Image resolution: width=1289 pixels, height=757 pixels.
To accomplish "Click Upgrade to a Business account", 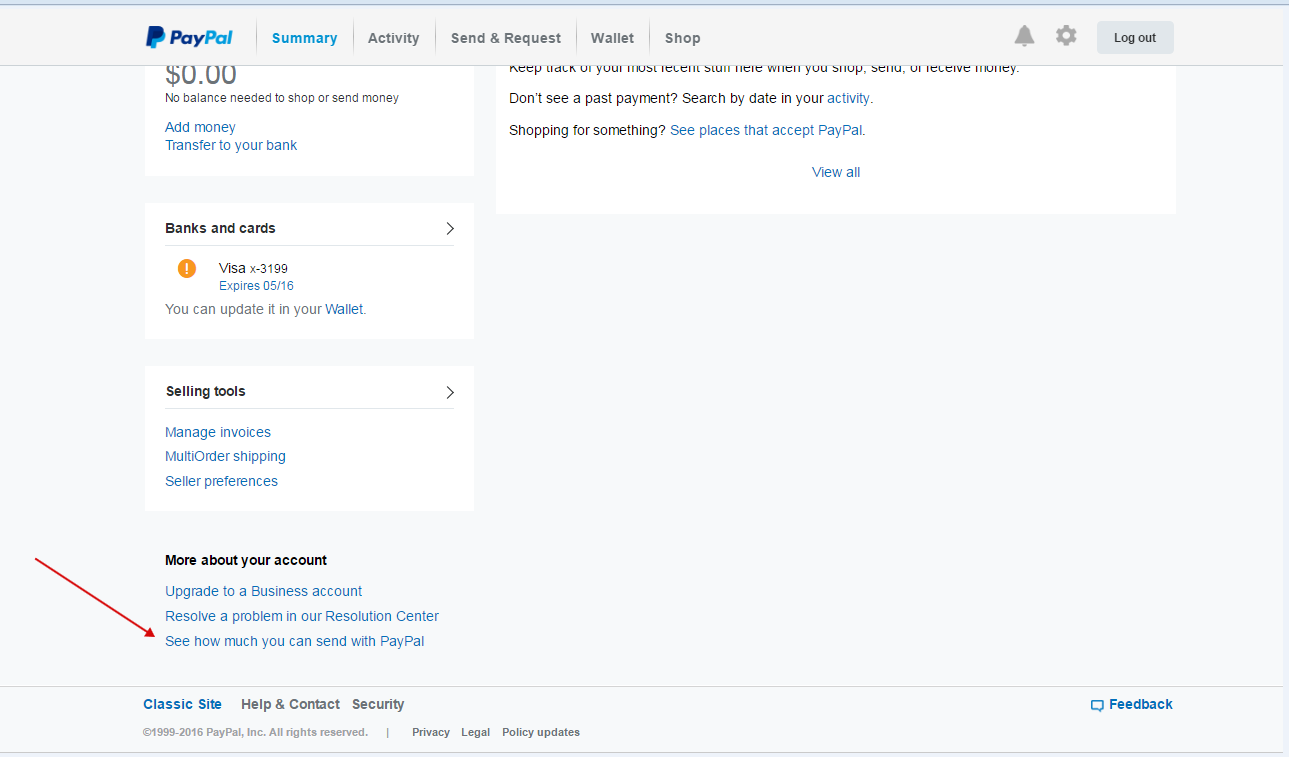I will pos(264,591).
